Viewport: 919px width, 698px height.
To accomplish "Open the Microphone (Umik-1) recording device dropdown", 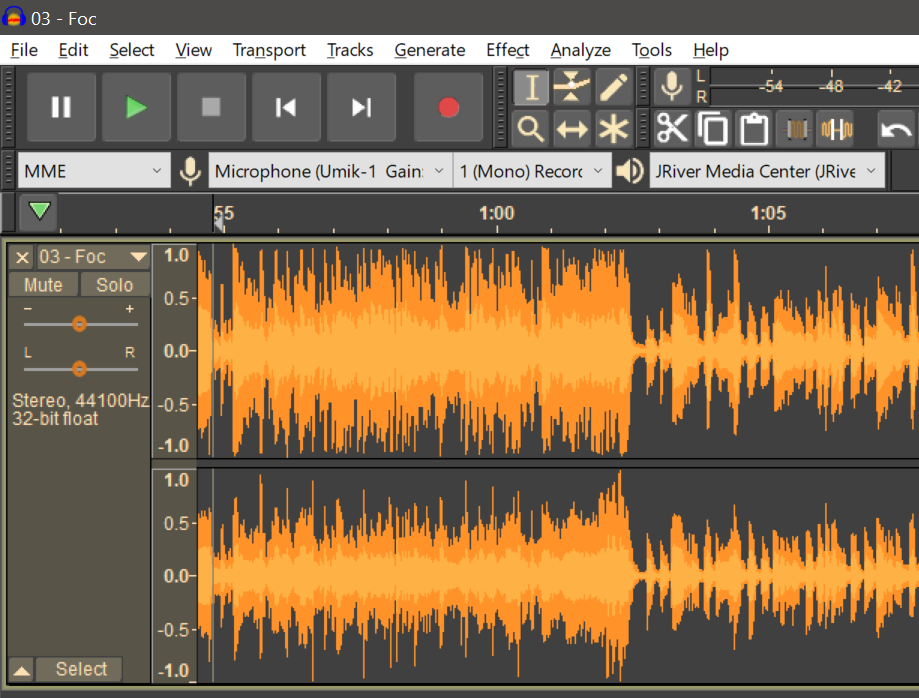I will pos(330,171).
